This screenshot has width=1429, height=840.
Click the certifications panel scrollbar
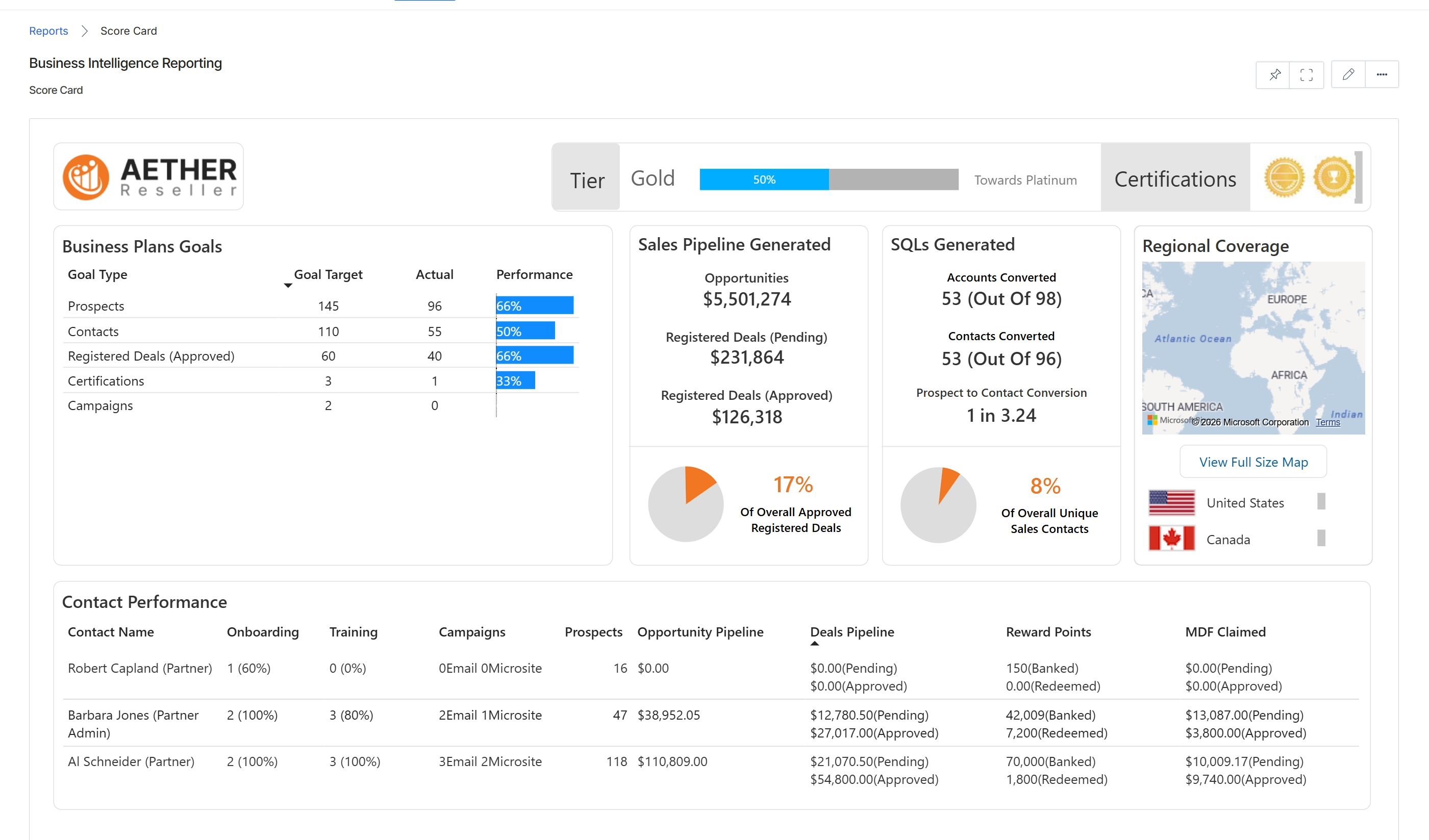tap(1358, 177)
